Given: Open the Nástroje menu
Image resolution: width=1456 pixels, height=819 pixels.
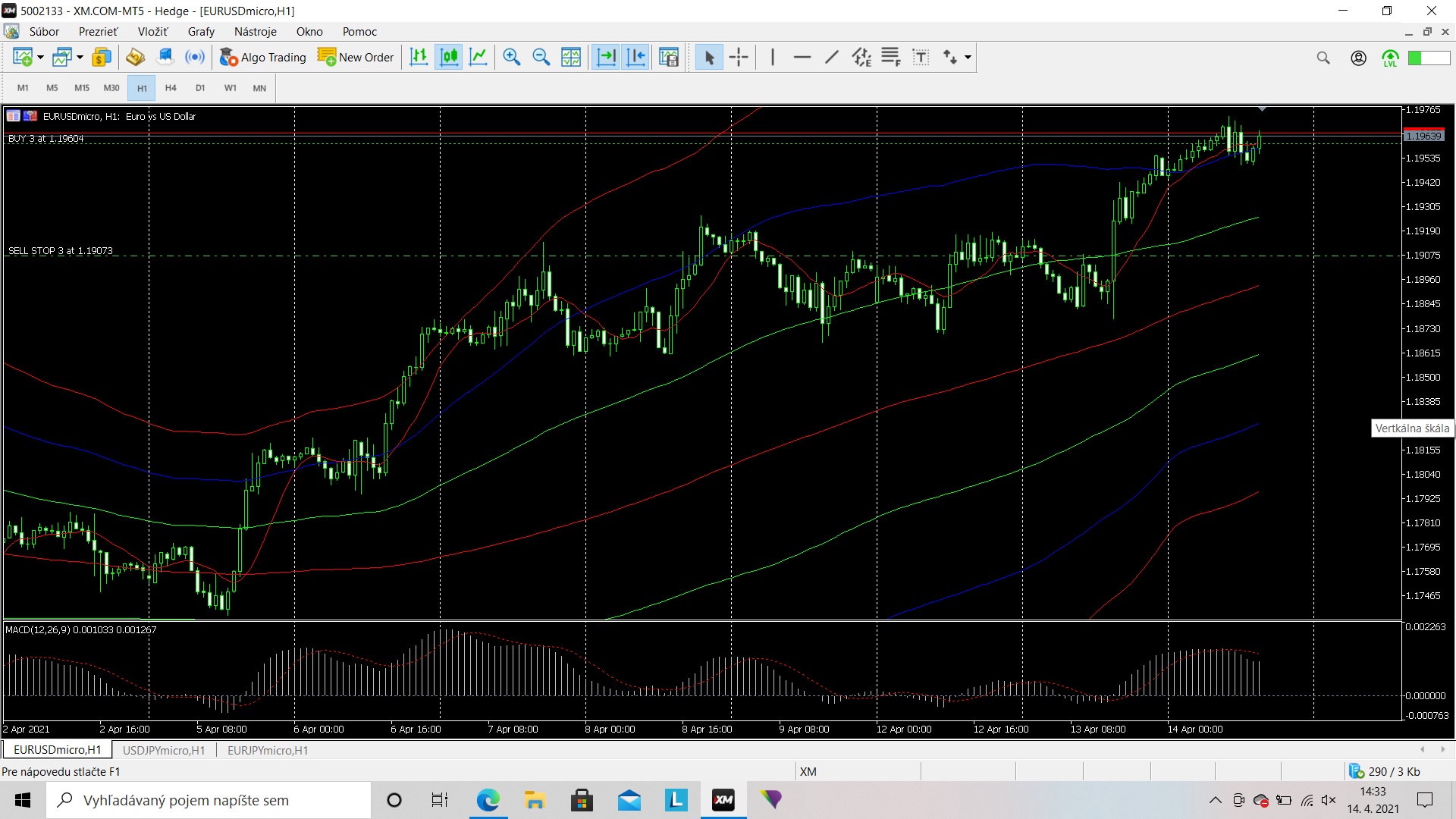Looking at the screenshot, I should (255, 31).
